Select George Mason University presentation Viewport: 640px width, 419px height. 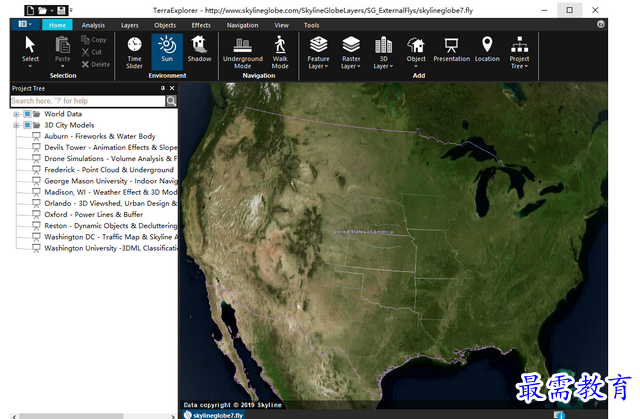[x=111, y=181]
